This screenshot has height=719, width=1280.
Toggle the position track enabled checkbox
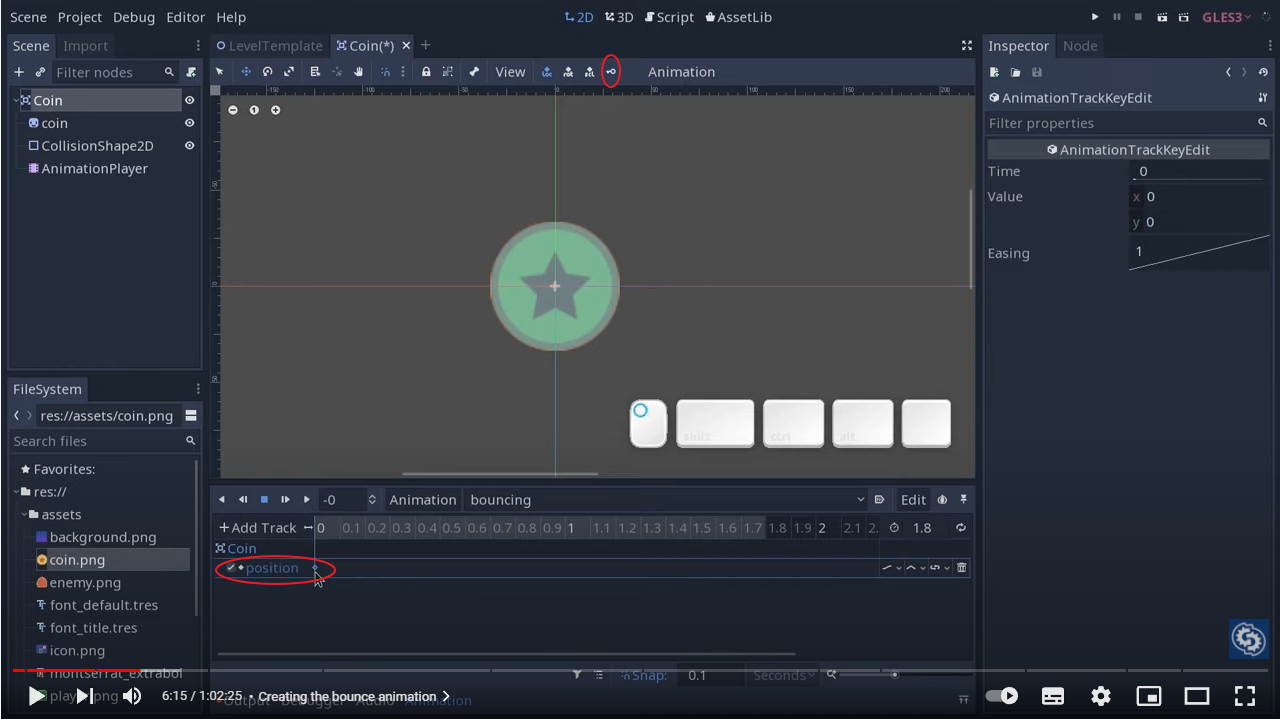pos(231,568)
